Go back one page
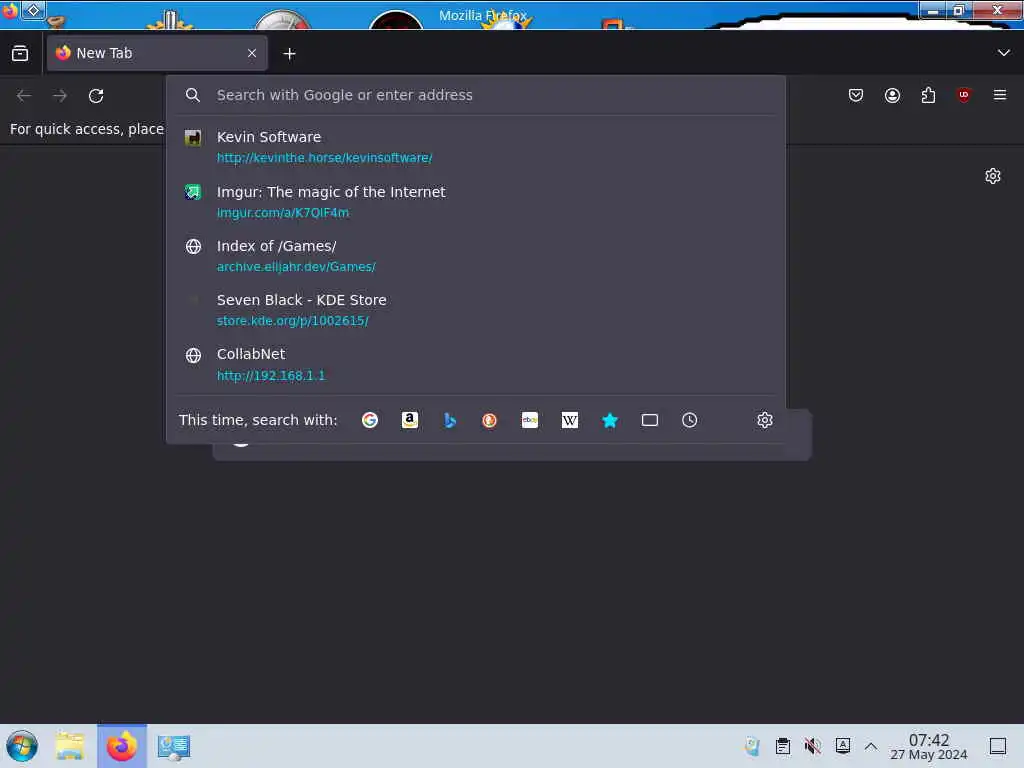The height and width of the screenshot is (768, 1024). 24,96
